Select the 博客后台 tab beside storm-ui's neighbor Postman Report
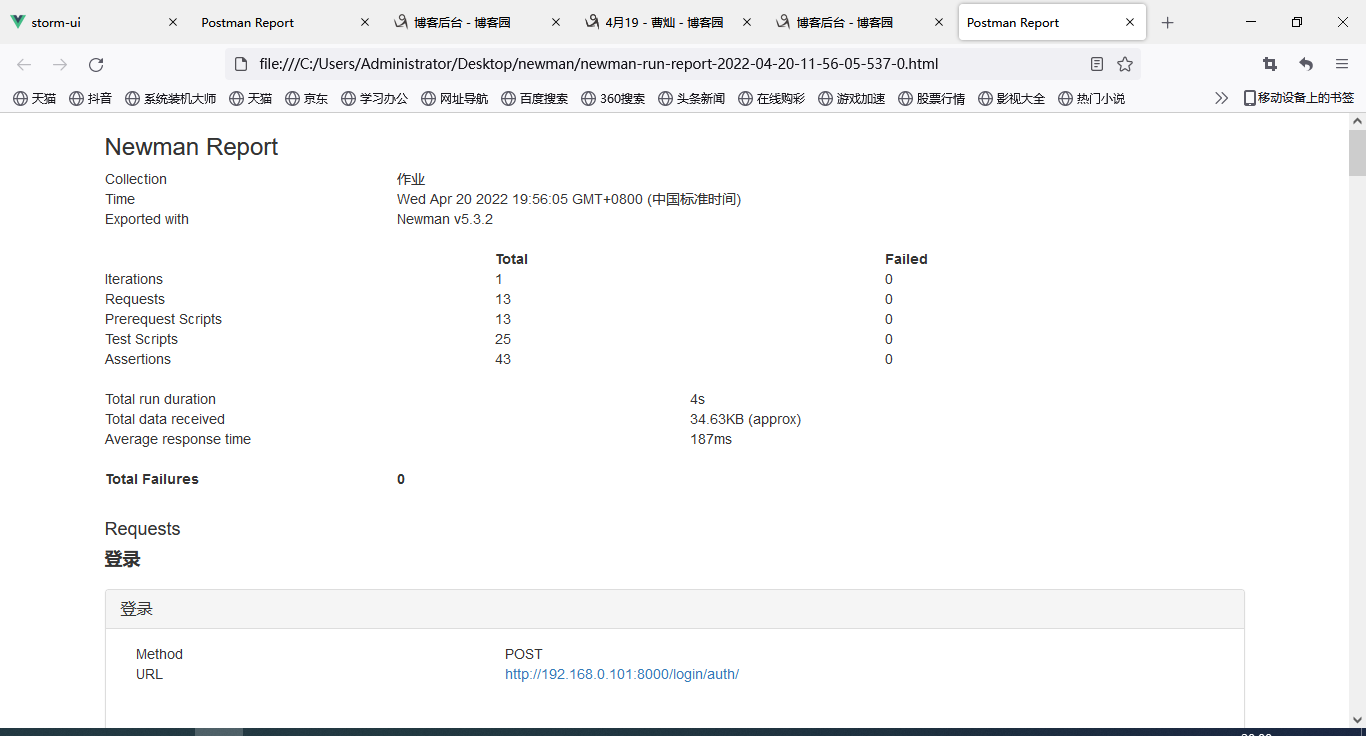1366x736 pixels. pyautogui.click(x=478, y=22)
